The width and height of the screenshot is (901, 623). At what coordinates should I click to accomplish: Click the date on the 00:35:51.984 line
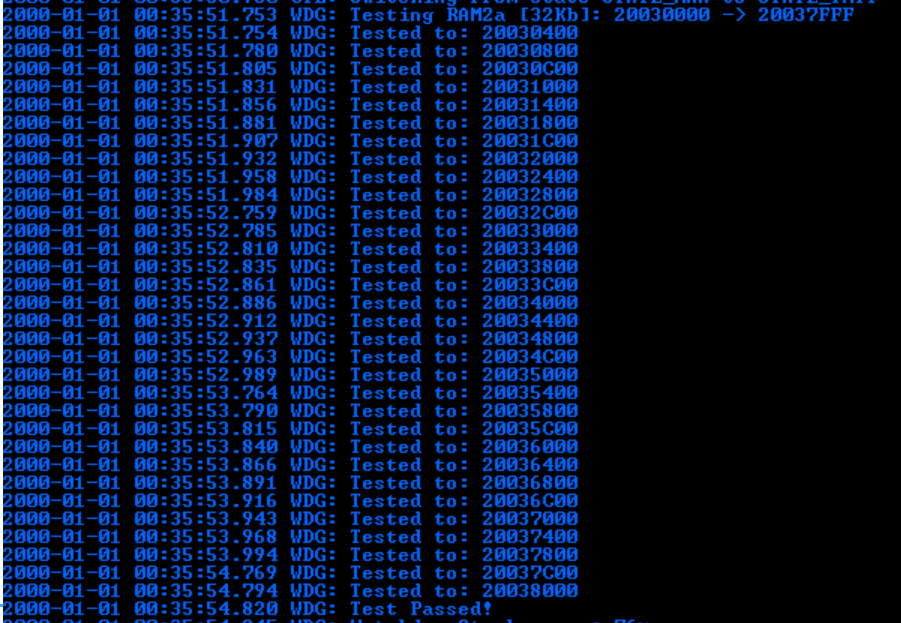coord(61,195)
